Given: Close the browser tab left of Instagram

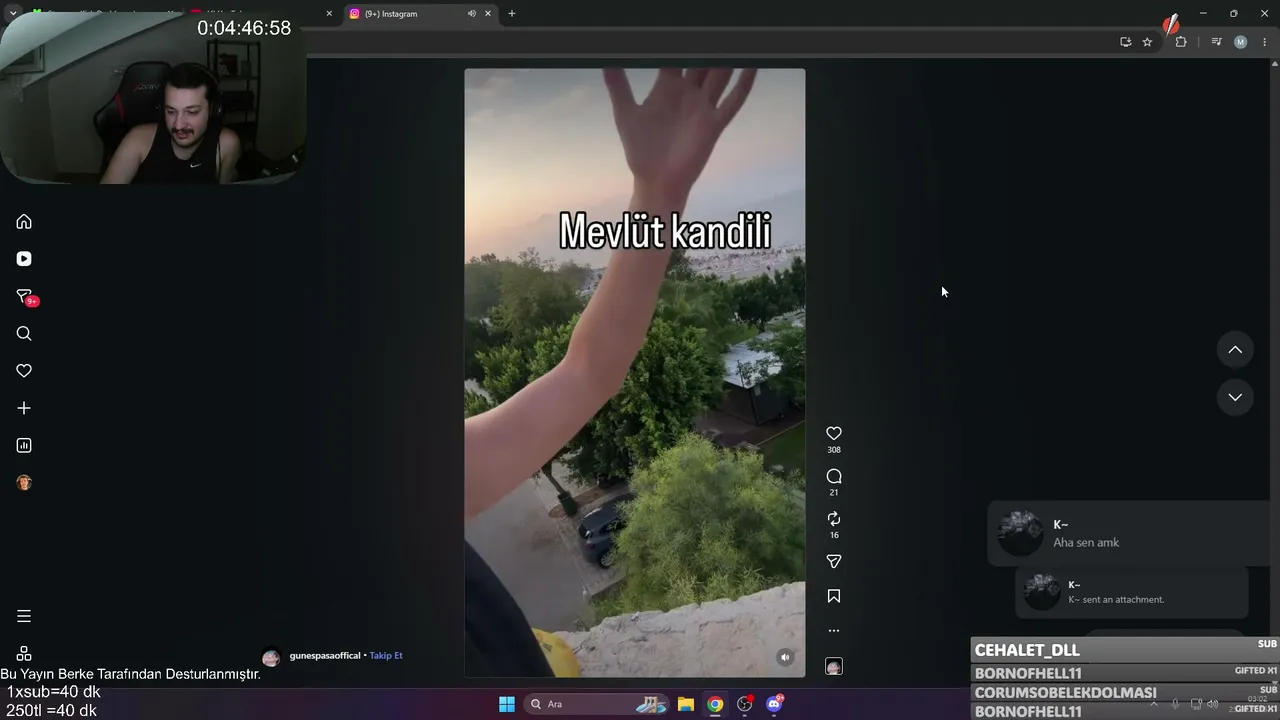Looking at the screenshot, I should (329, 14).
